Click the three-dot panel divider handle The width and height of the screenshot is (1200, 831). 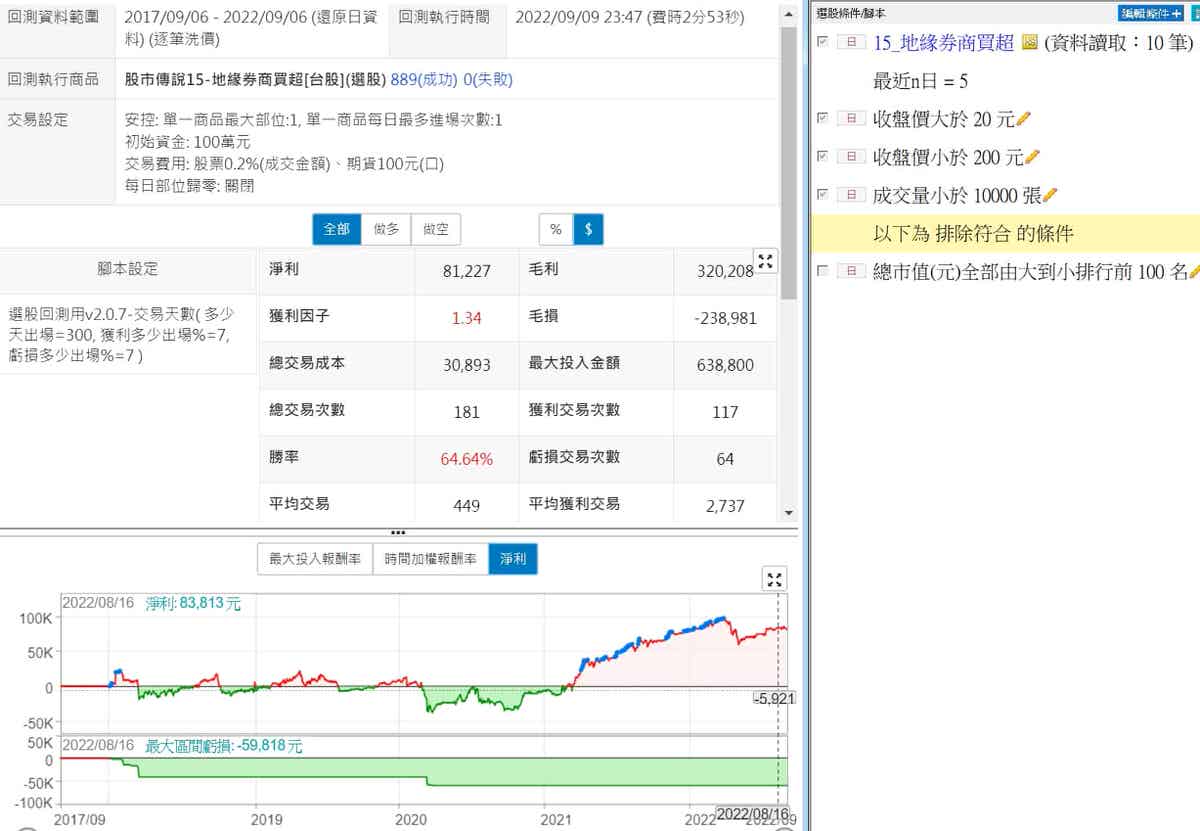point(398,532)
